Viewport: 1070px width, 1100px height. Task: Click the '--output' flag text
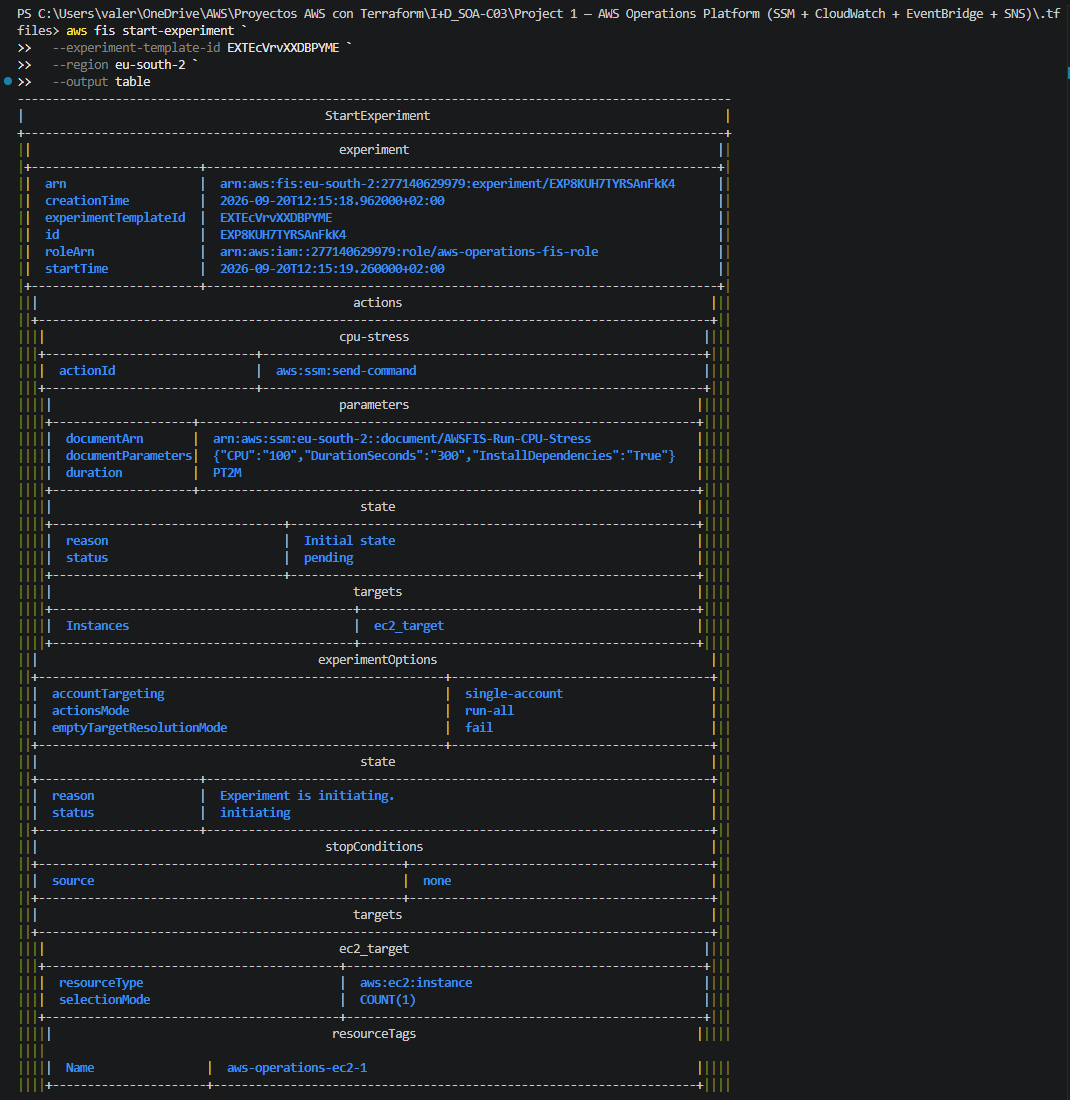click(x=80, y=81)
